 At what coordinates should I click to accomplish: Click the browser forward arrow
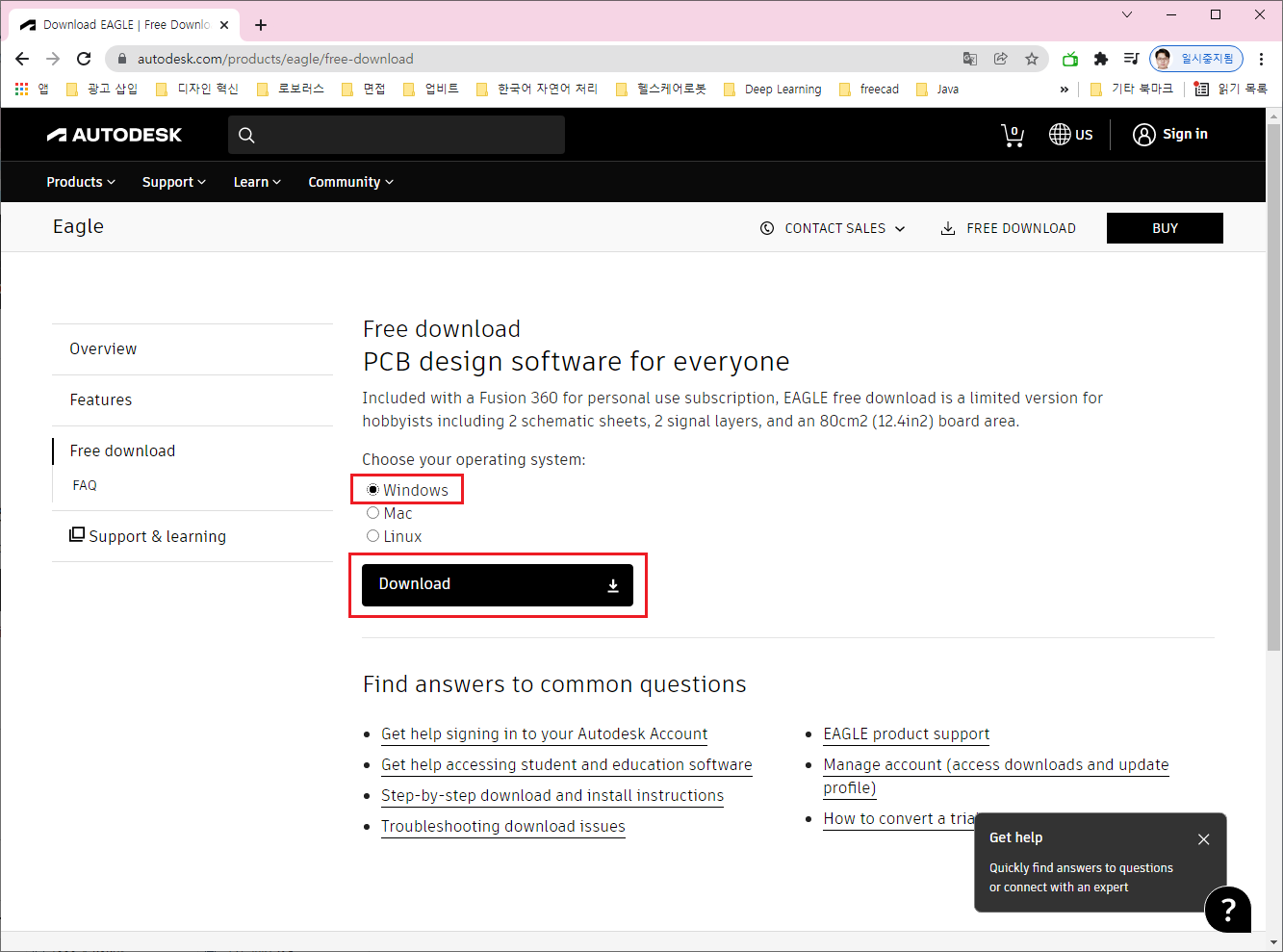coord(53,59)
